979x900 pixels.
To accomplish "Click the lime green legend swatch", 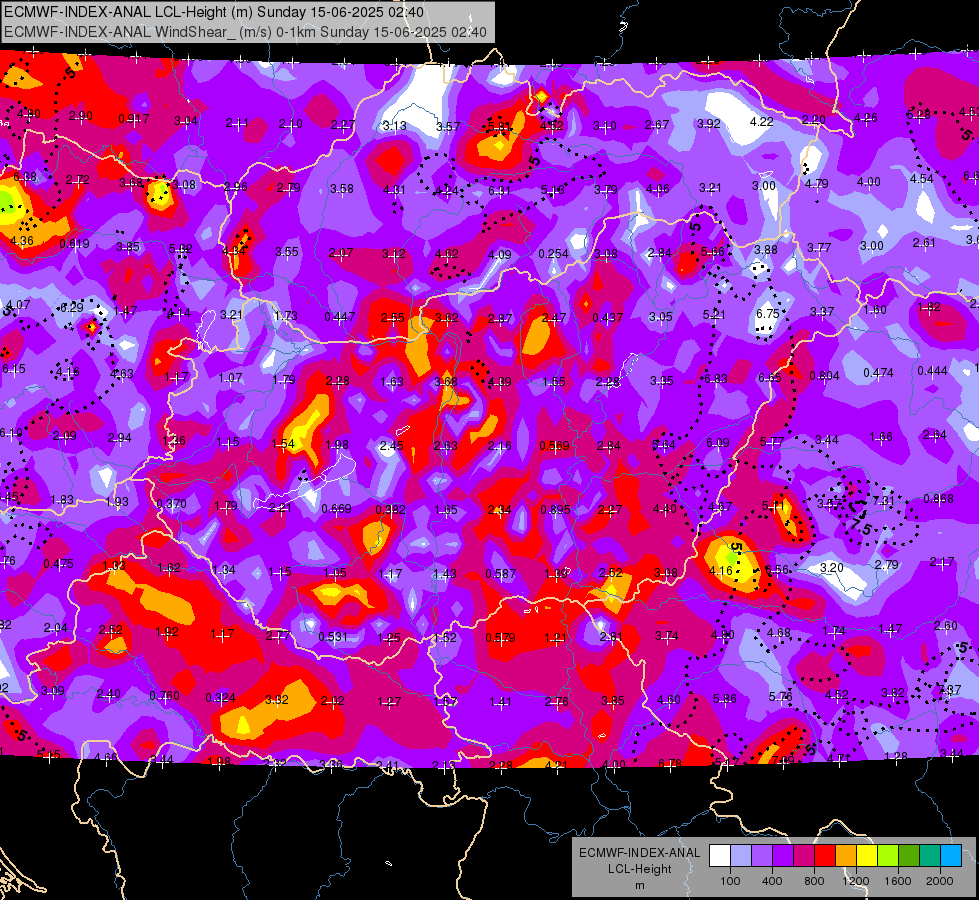I will (x=888, y=855).
